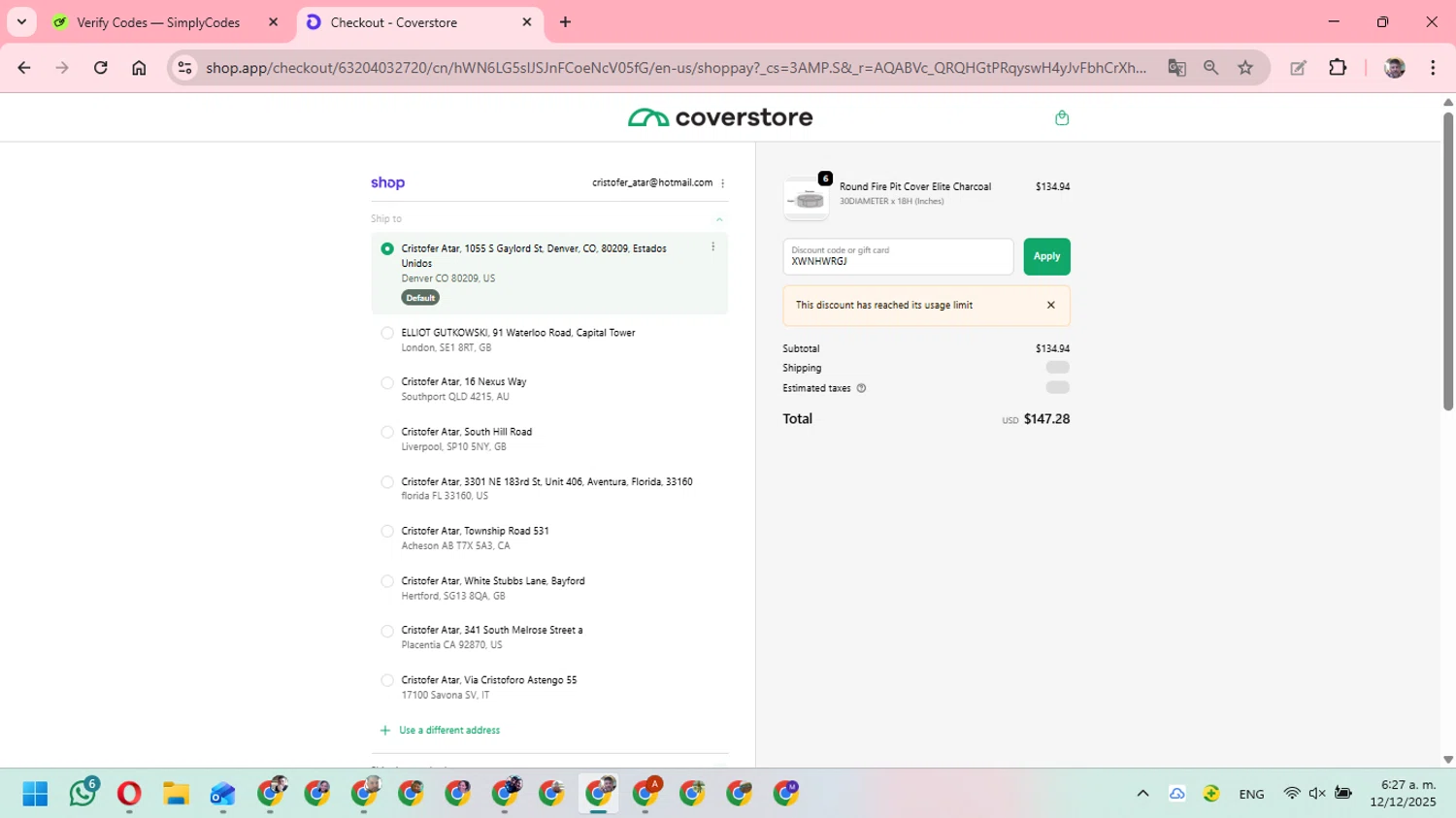This screenshot has width=1456, height=818.
Task: Open File Explorer from taskbar
Action: point(176,794)
